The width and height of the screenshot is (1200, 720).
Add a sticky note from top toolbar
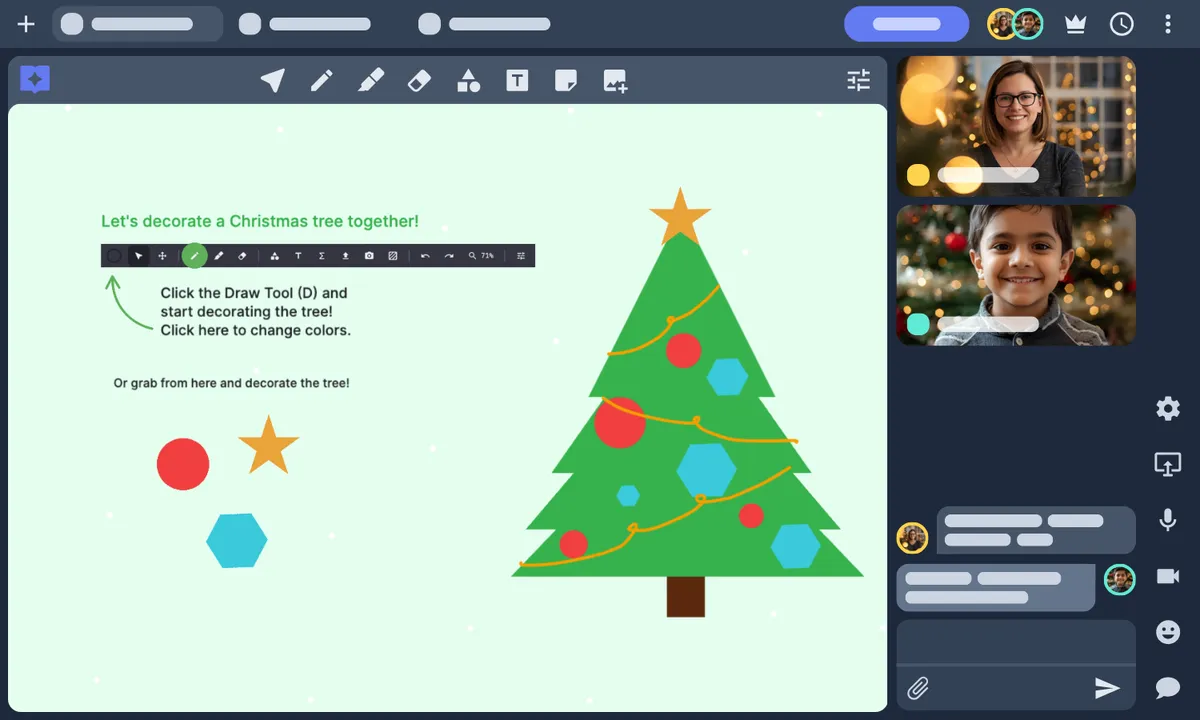pyautogui.click(x=566, y=80)
